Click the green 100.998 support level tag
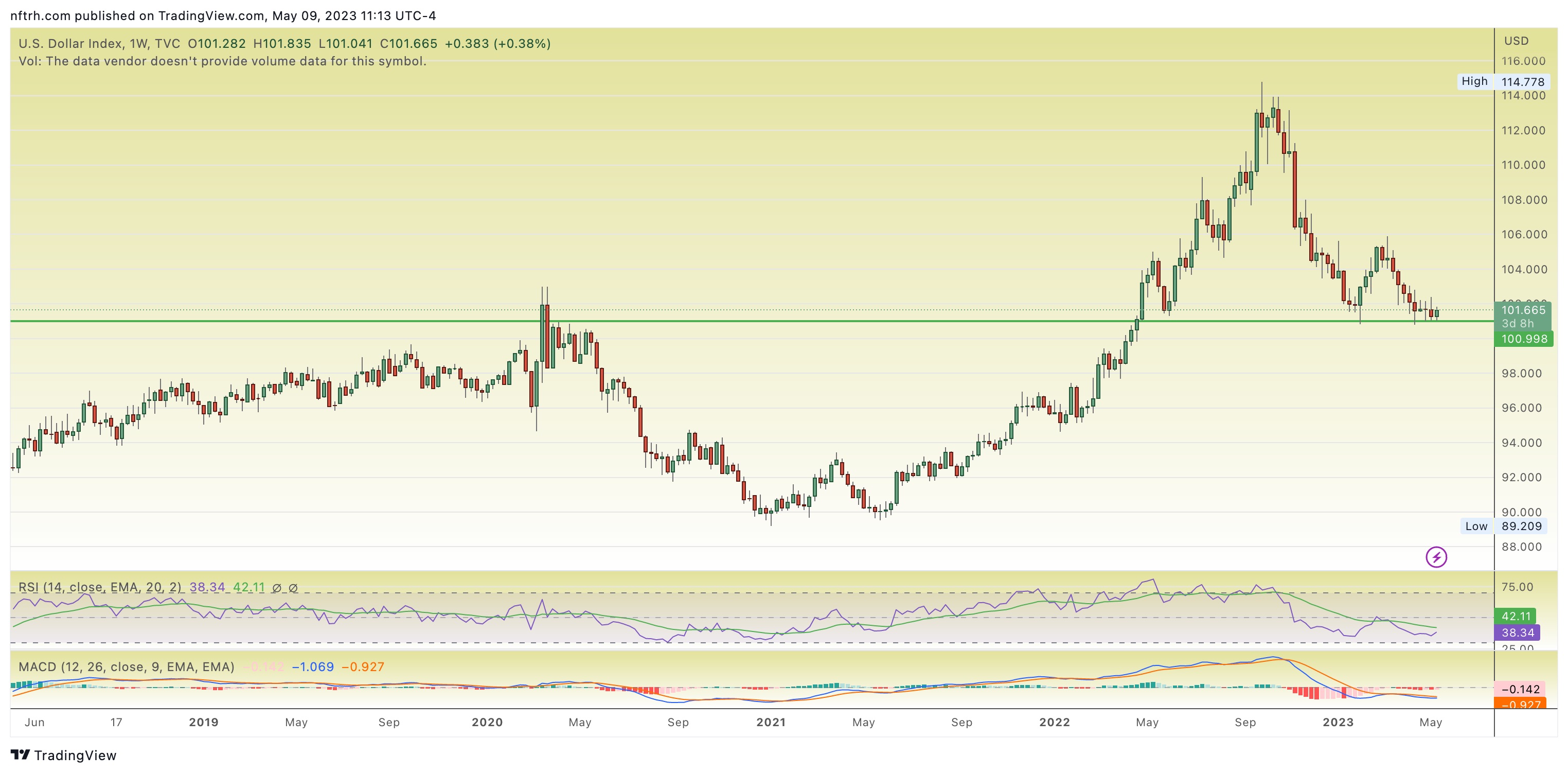This screenshot has width=1568, height=773. tap(1524, 339)
